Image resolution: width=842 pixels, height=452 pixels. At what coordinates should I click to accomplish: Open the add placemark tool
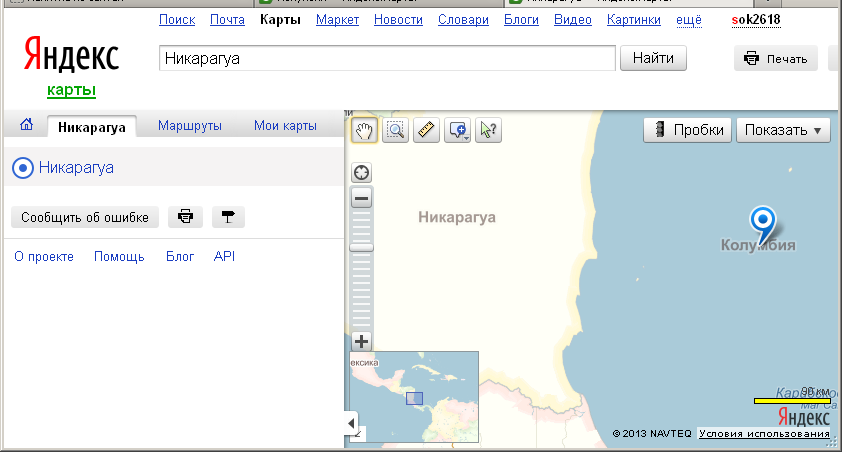458,130
